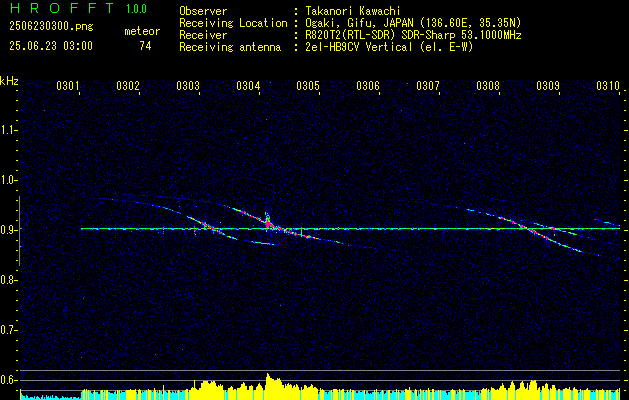Click the 0301 time axis marker
Image resolution: width=629 pixels, height=400 pixels.
coord(67,85)
